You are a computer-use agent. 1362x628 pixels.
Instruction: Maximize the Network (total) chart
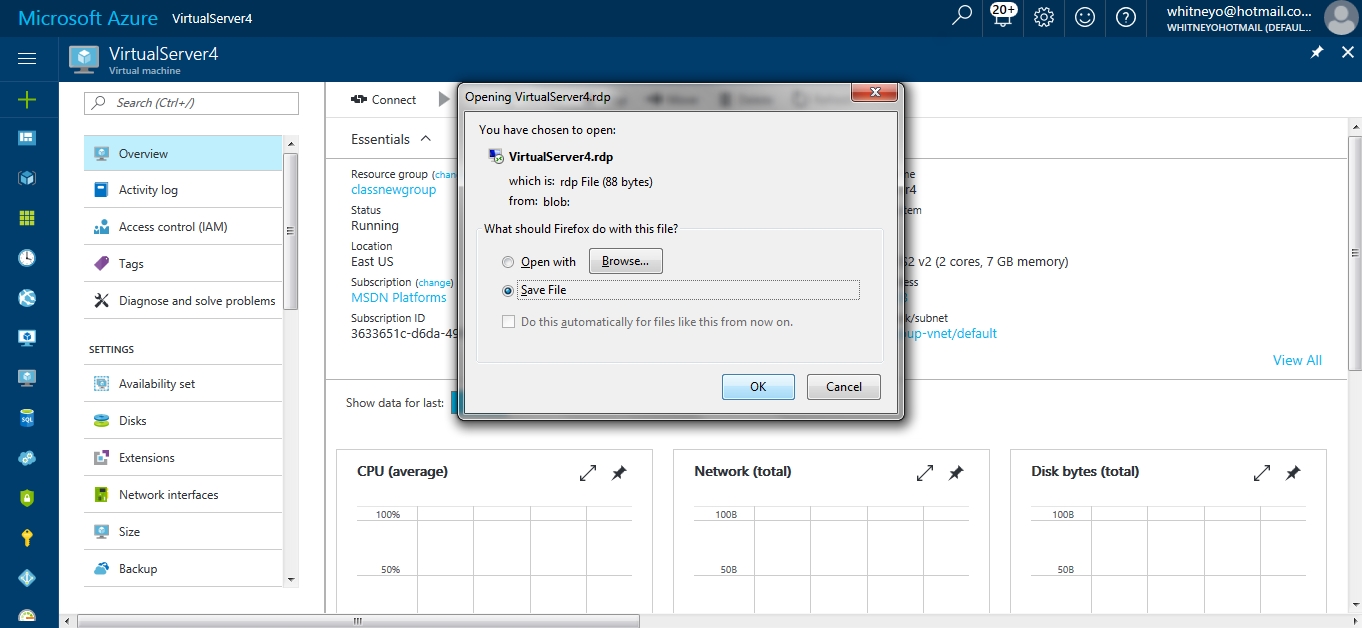click(x=925, y=473)
